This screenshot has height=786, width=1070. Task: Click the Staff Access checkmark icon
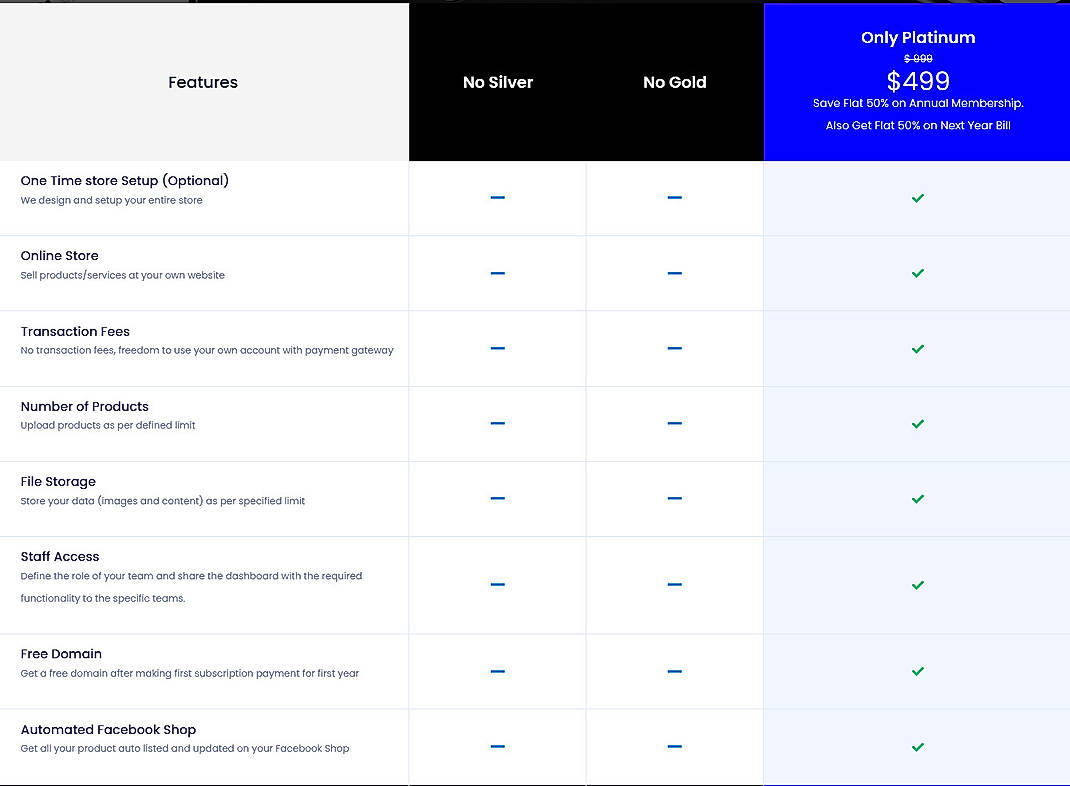tap(917, 585)
